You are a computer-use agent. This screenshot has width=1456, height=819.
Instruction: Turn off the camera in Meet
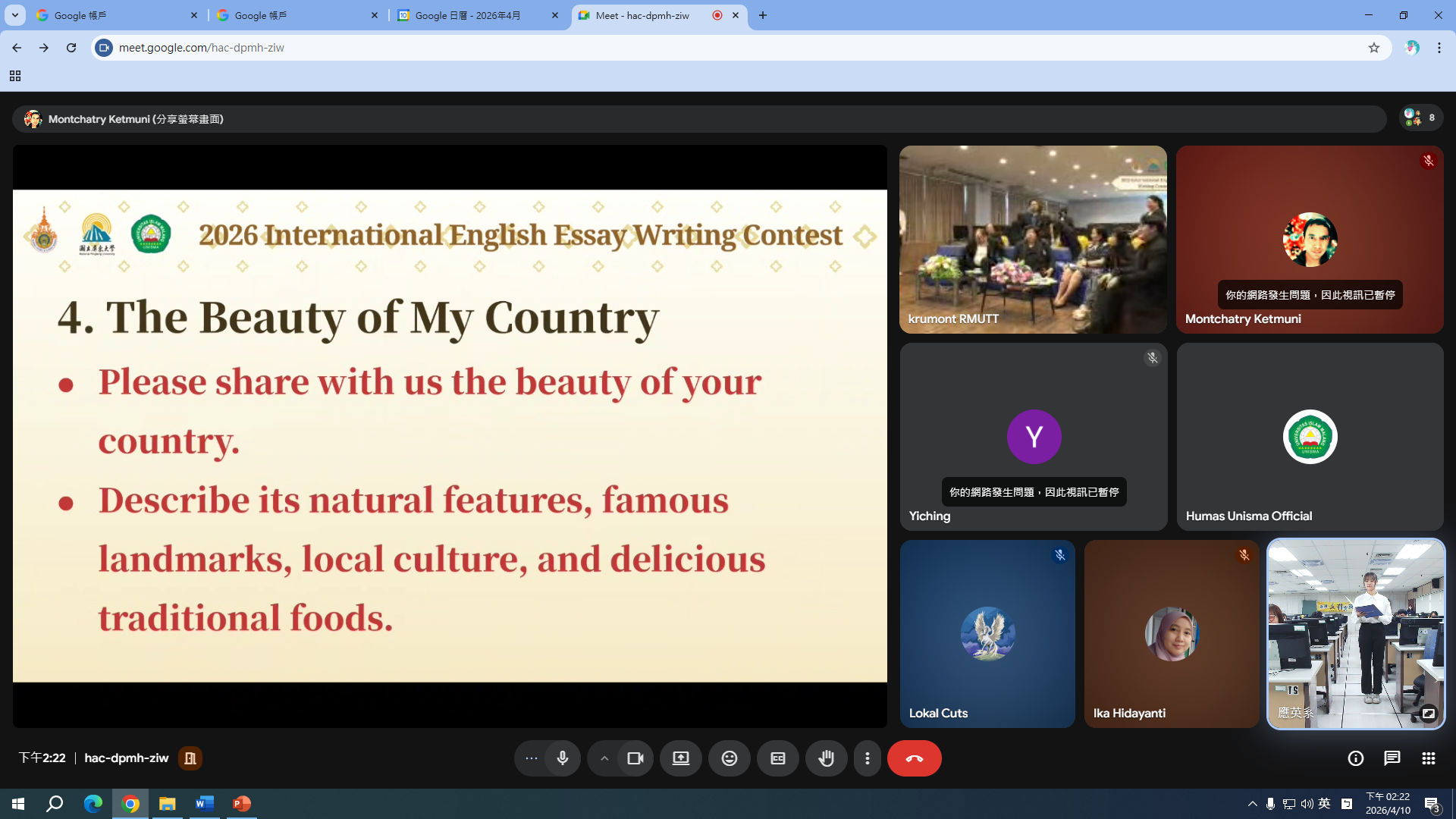[635, 758]
